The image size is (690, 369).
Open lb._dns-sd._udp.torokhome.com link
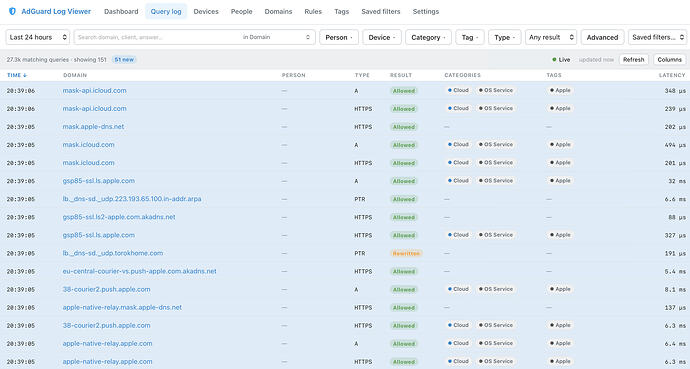point(113,253)
